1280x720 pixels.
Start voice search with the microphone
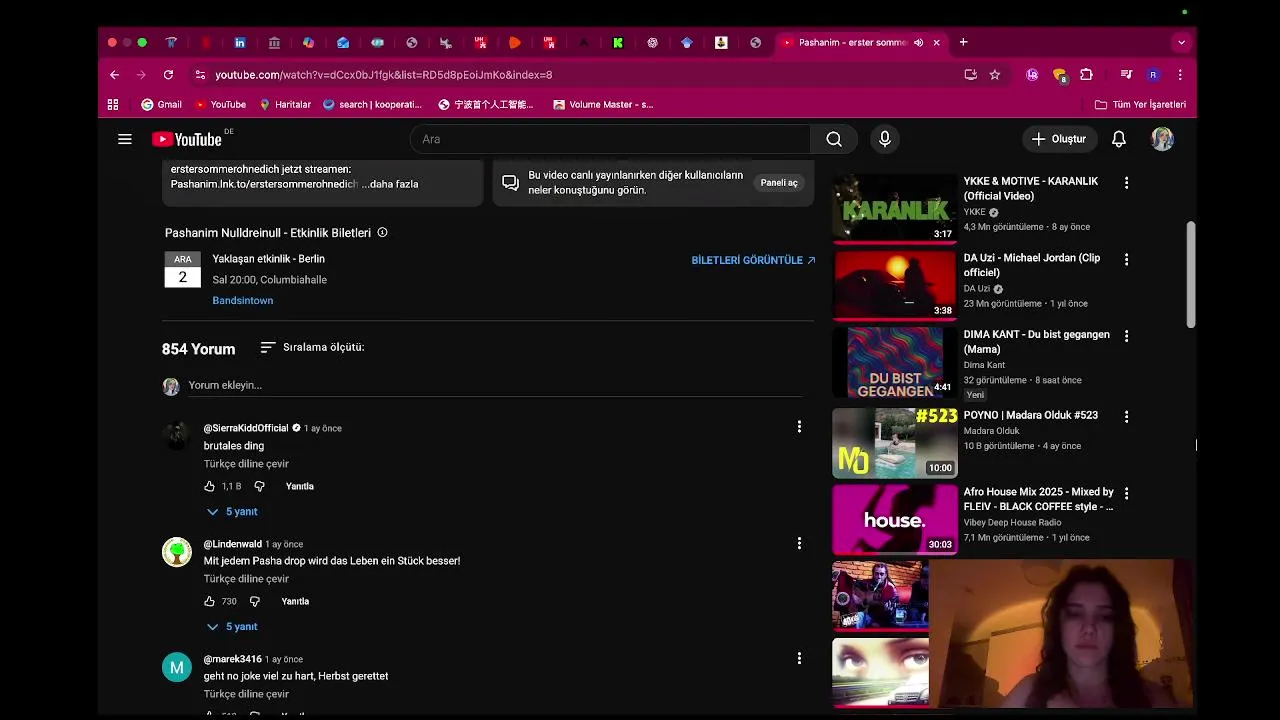tap(884, 139)
